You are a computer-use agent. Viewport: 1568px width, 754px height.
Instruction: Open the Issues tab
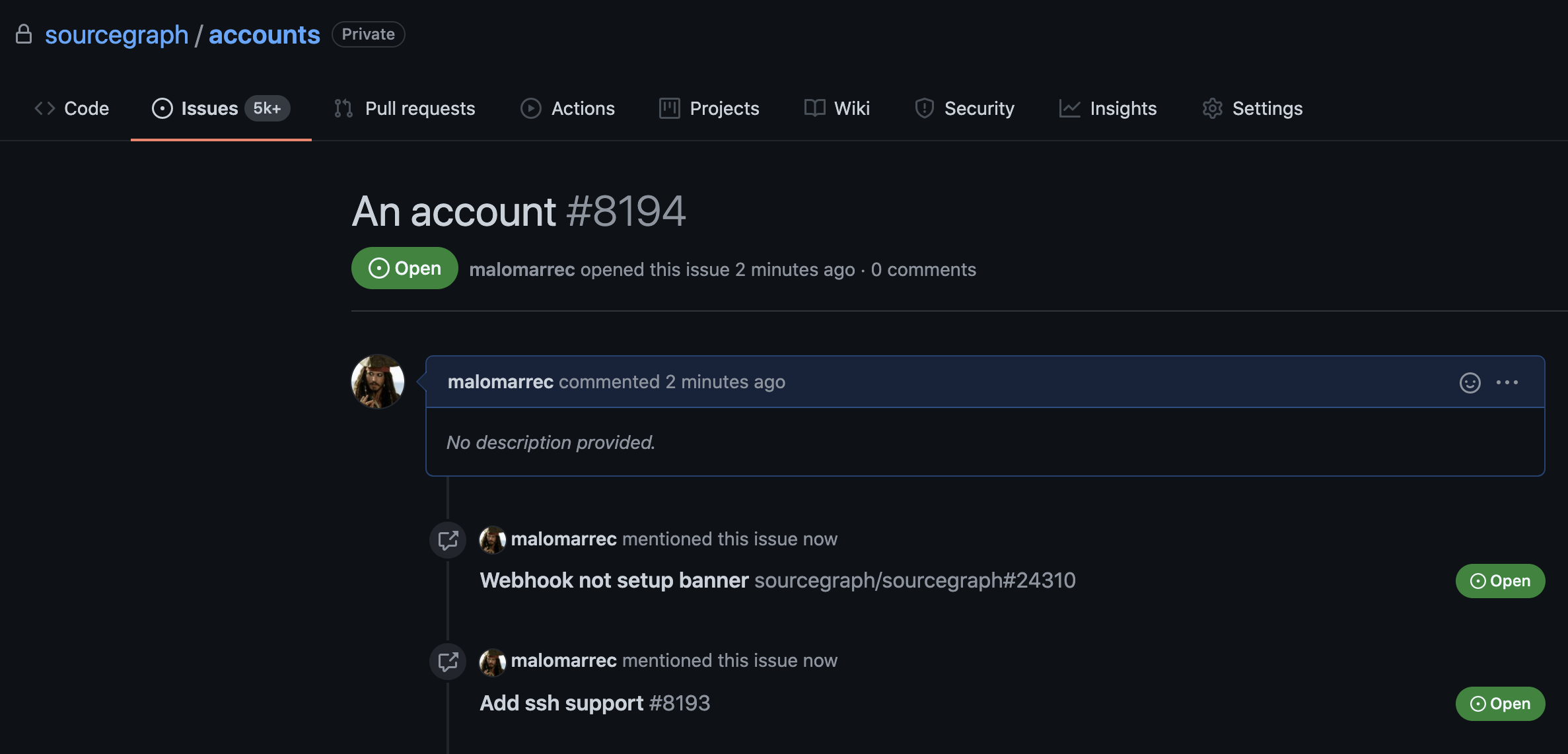221,108
